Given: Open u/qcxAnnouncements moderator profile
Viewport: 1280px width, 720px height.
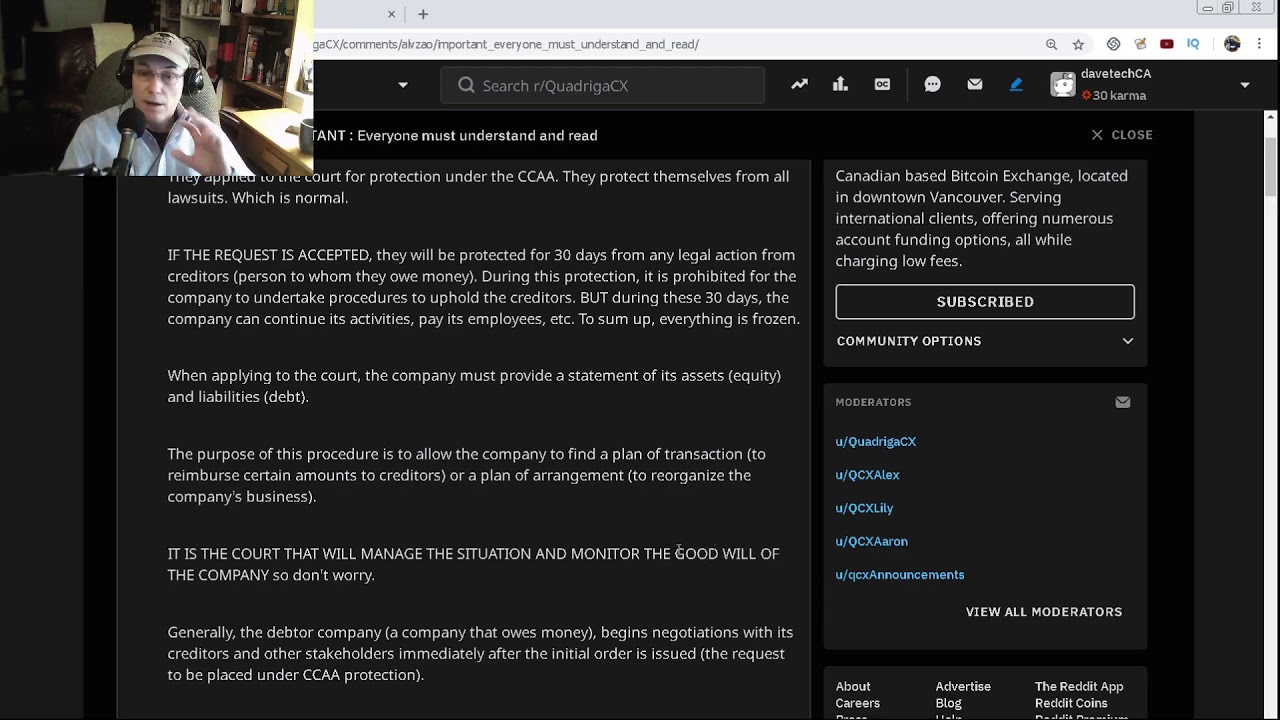Looking at the screenshot, I should [x=900, y=575].
